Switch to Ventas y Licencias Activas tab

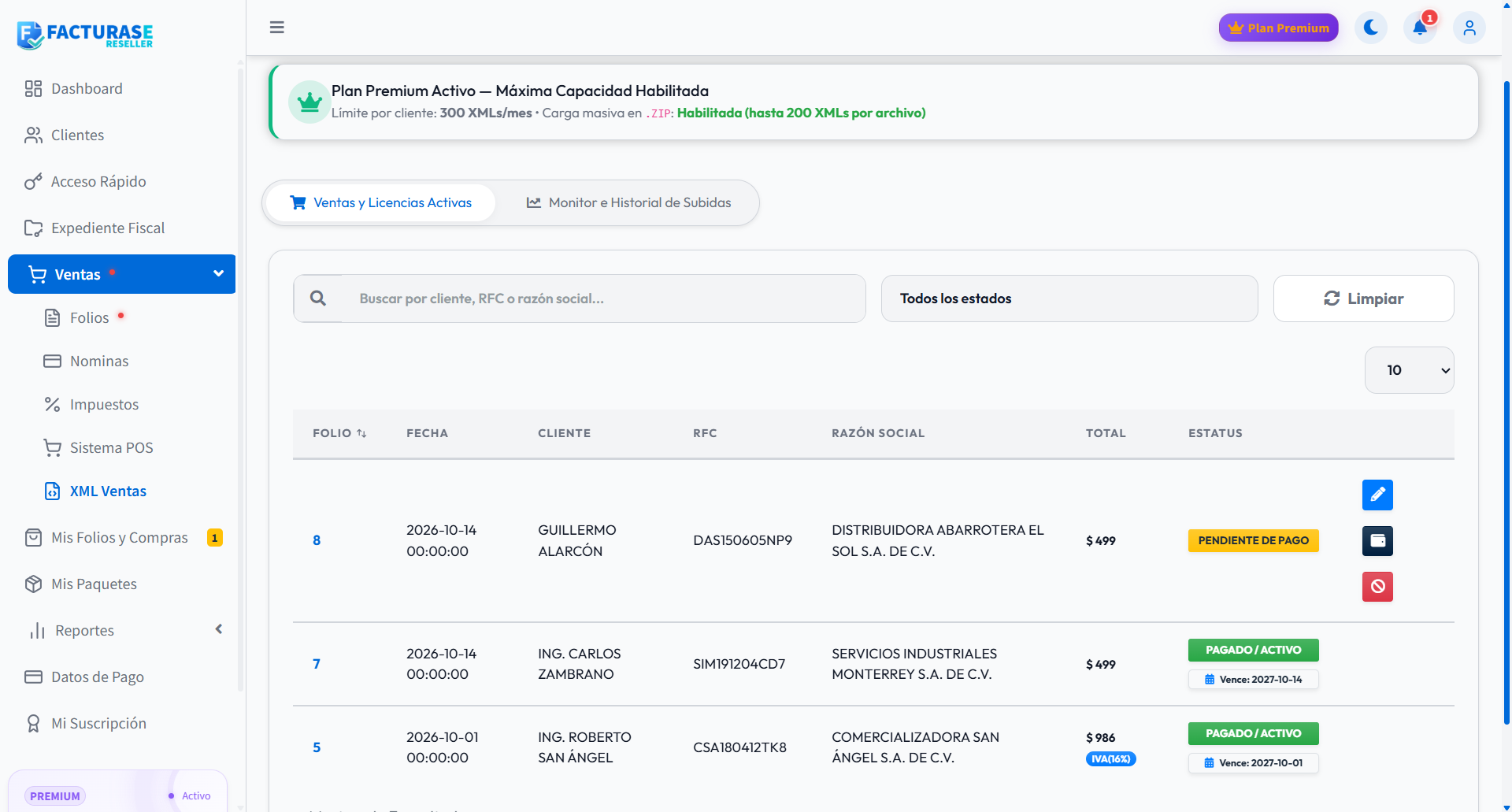[380, 202]
